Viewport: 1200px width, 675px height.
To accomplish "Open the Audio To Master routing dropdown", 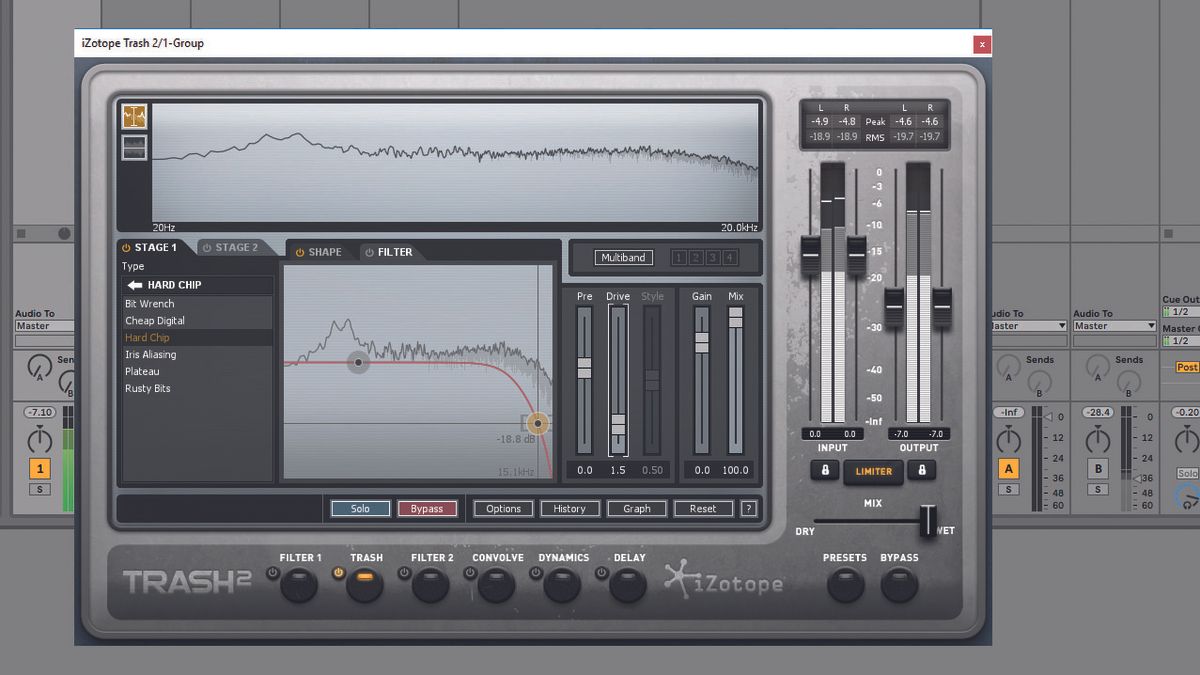I will (x=1113, y=326).
